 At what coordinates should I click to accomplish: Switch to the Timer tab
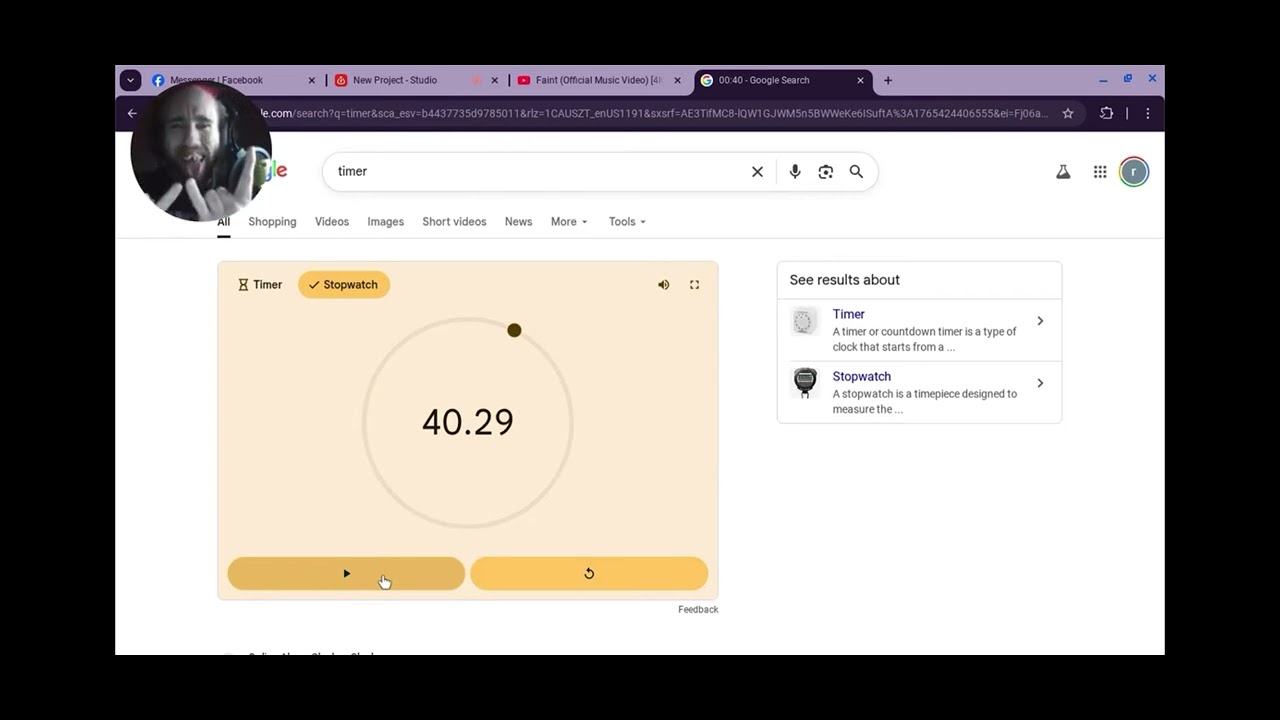click(x=260, y=285)
